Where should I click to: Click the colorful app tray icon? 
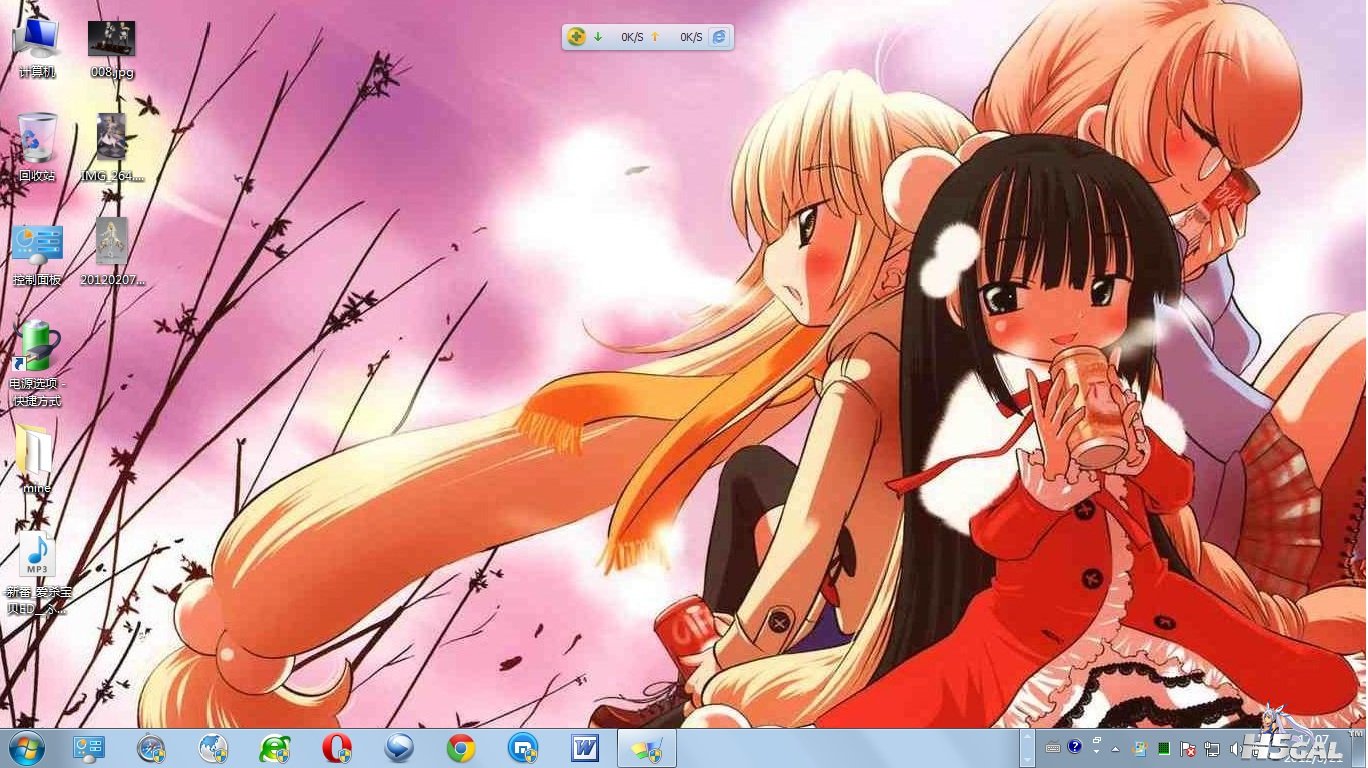pos(1140,748)
